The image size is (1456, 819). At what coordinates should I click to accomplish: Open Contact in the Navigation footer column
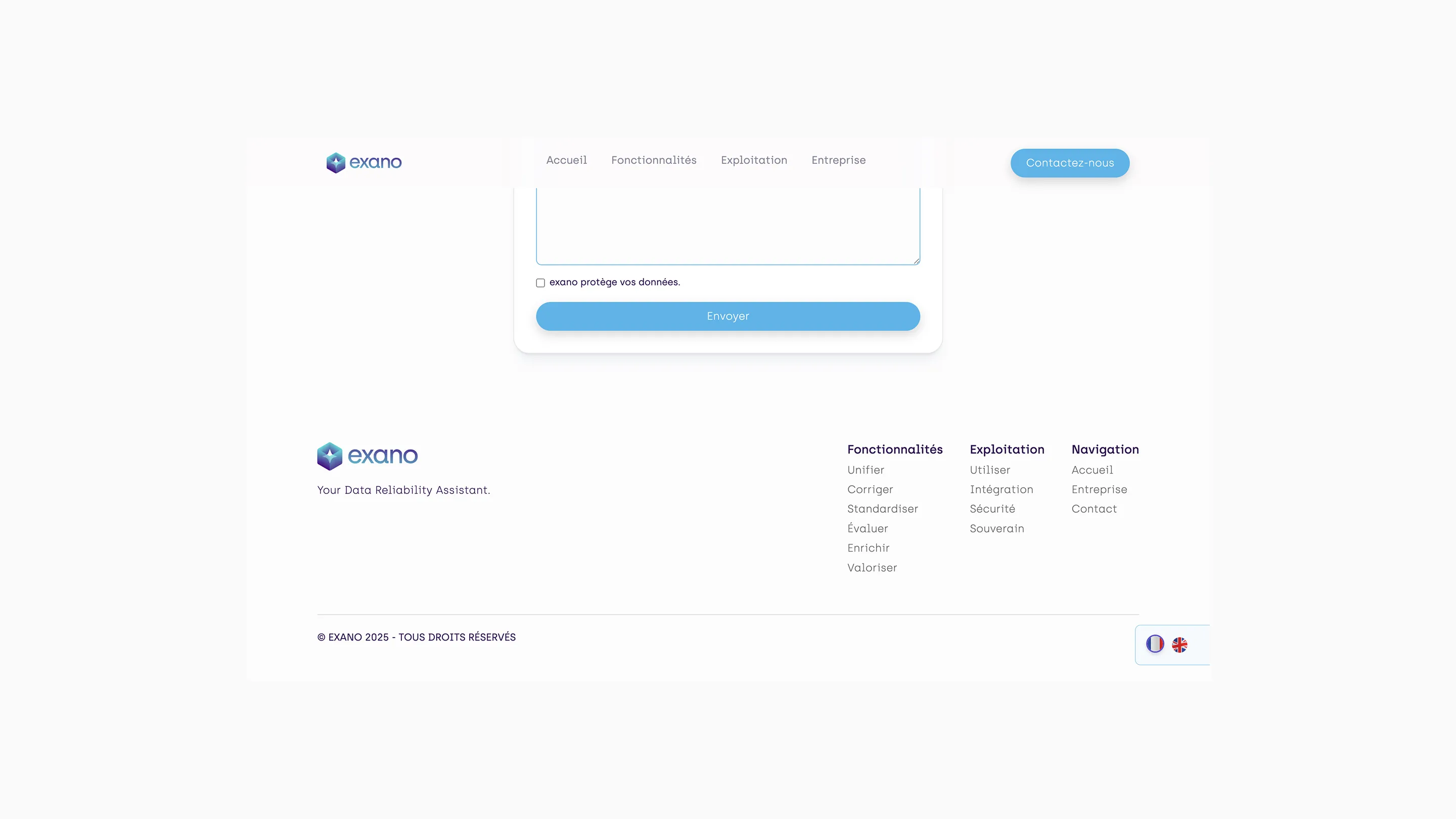1094,509
